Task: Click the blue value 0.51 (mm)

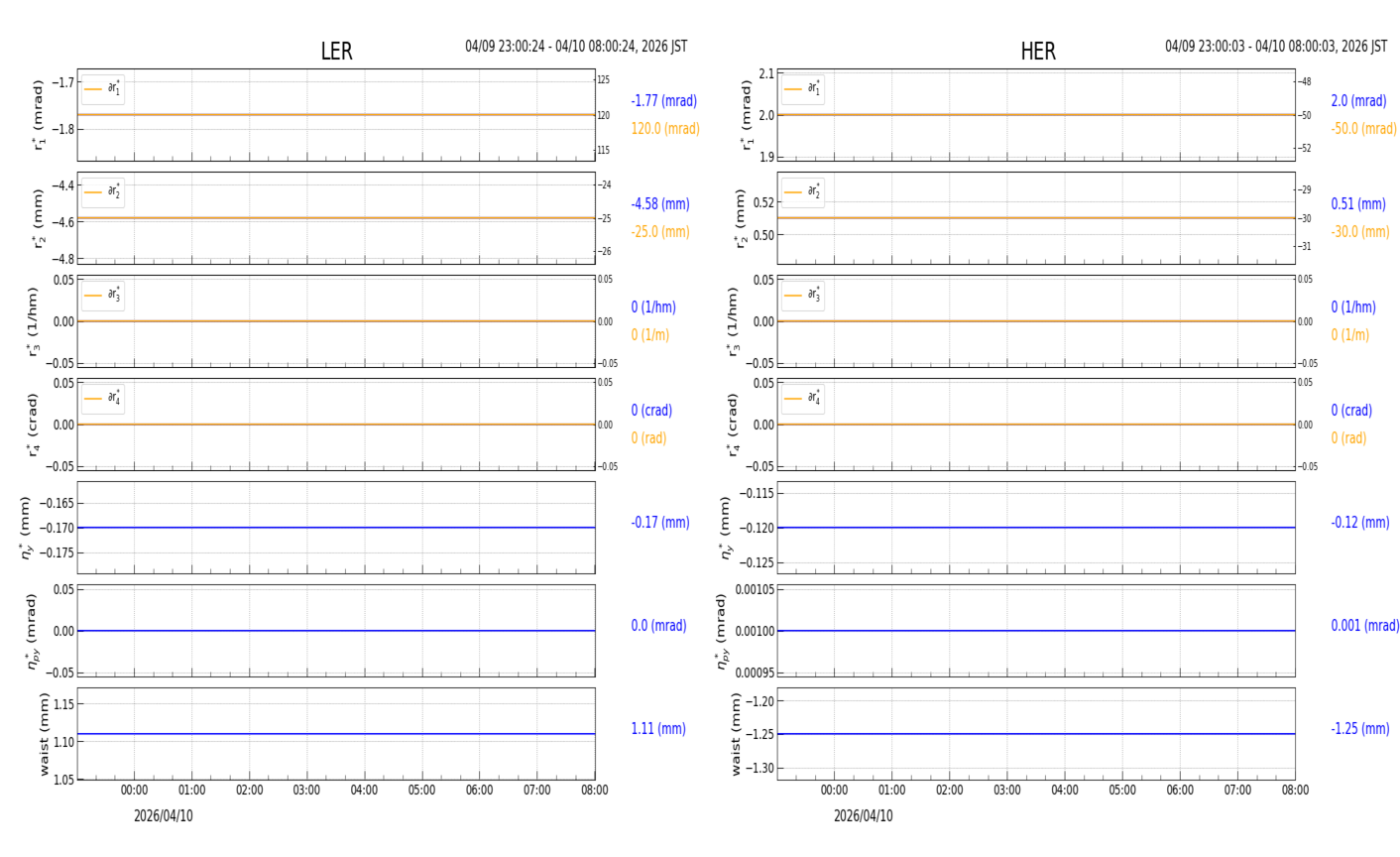Action: click(1358, 204)
